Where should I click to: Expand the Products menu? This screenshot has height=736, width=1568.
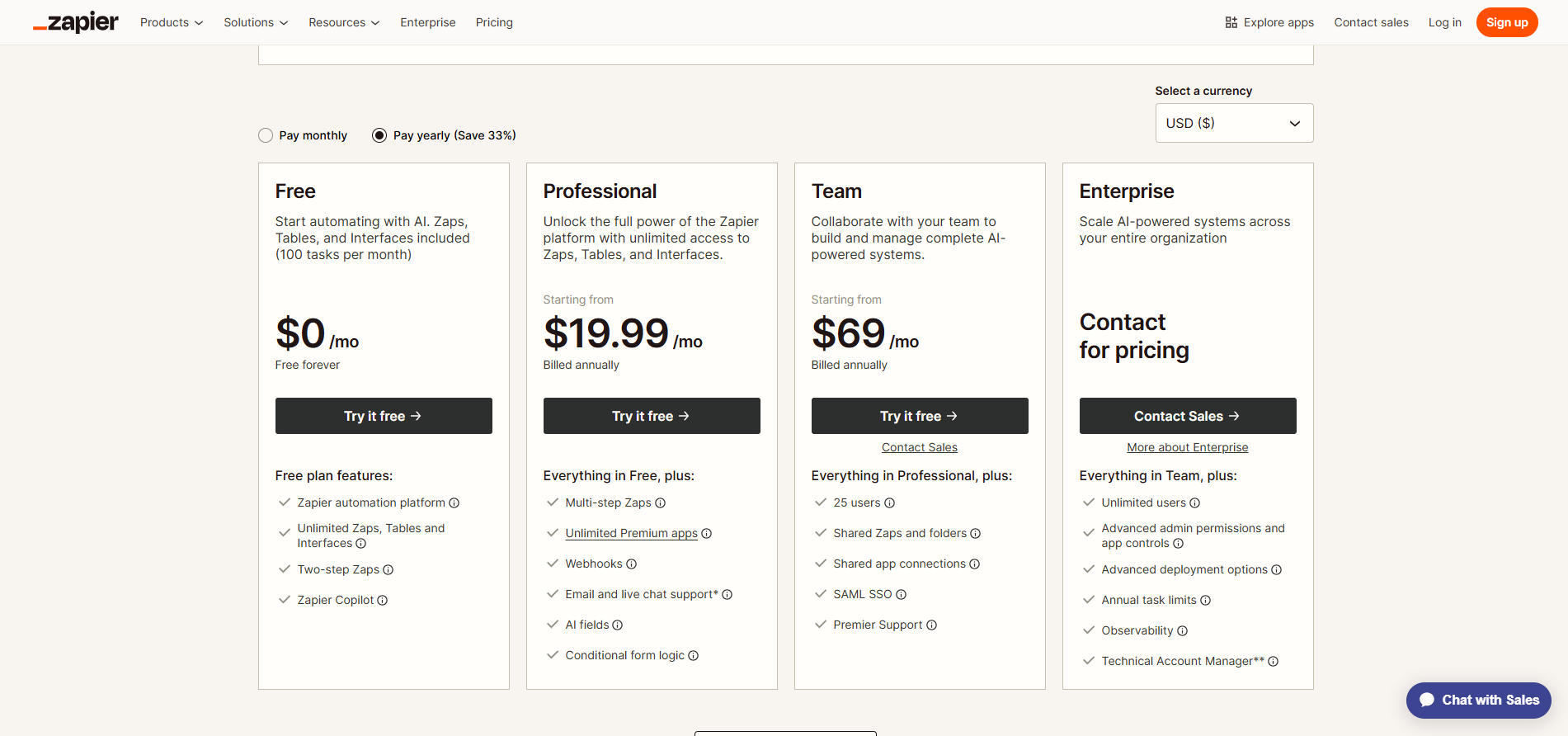(172, 22)
